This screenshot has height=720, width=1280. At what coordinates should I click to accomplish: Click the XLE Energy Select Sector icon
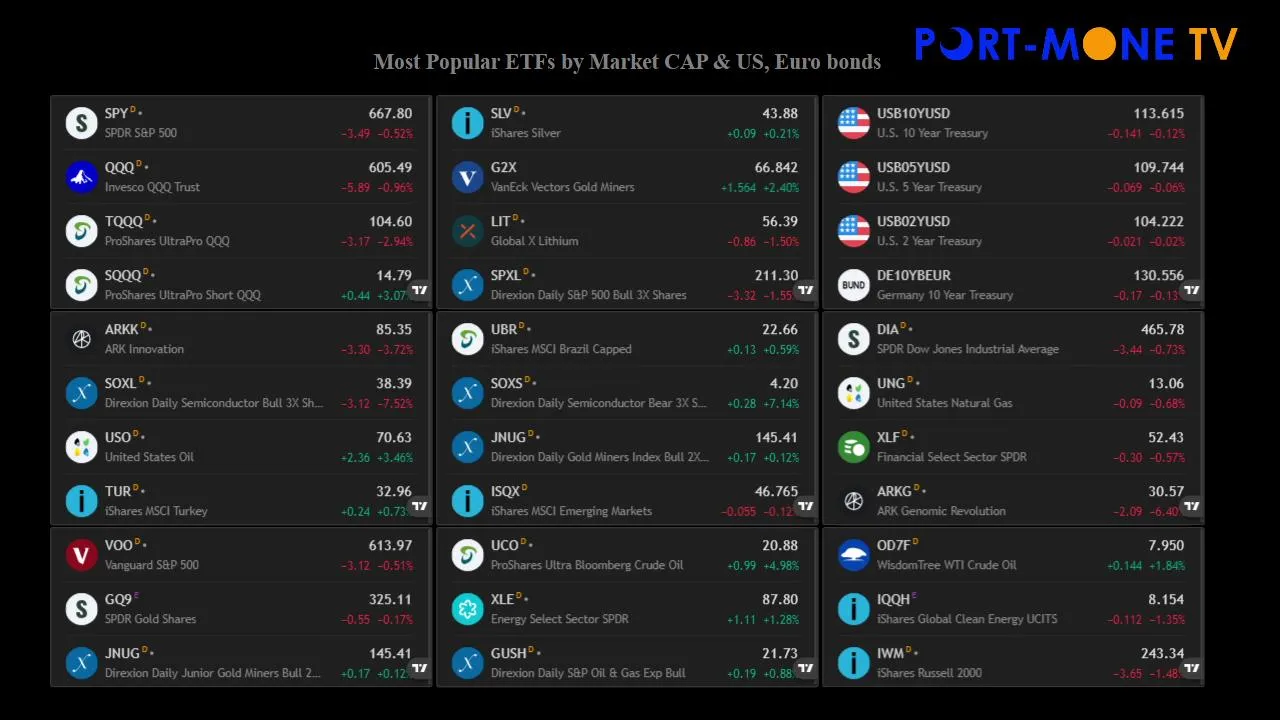point(467,609)
